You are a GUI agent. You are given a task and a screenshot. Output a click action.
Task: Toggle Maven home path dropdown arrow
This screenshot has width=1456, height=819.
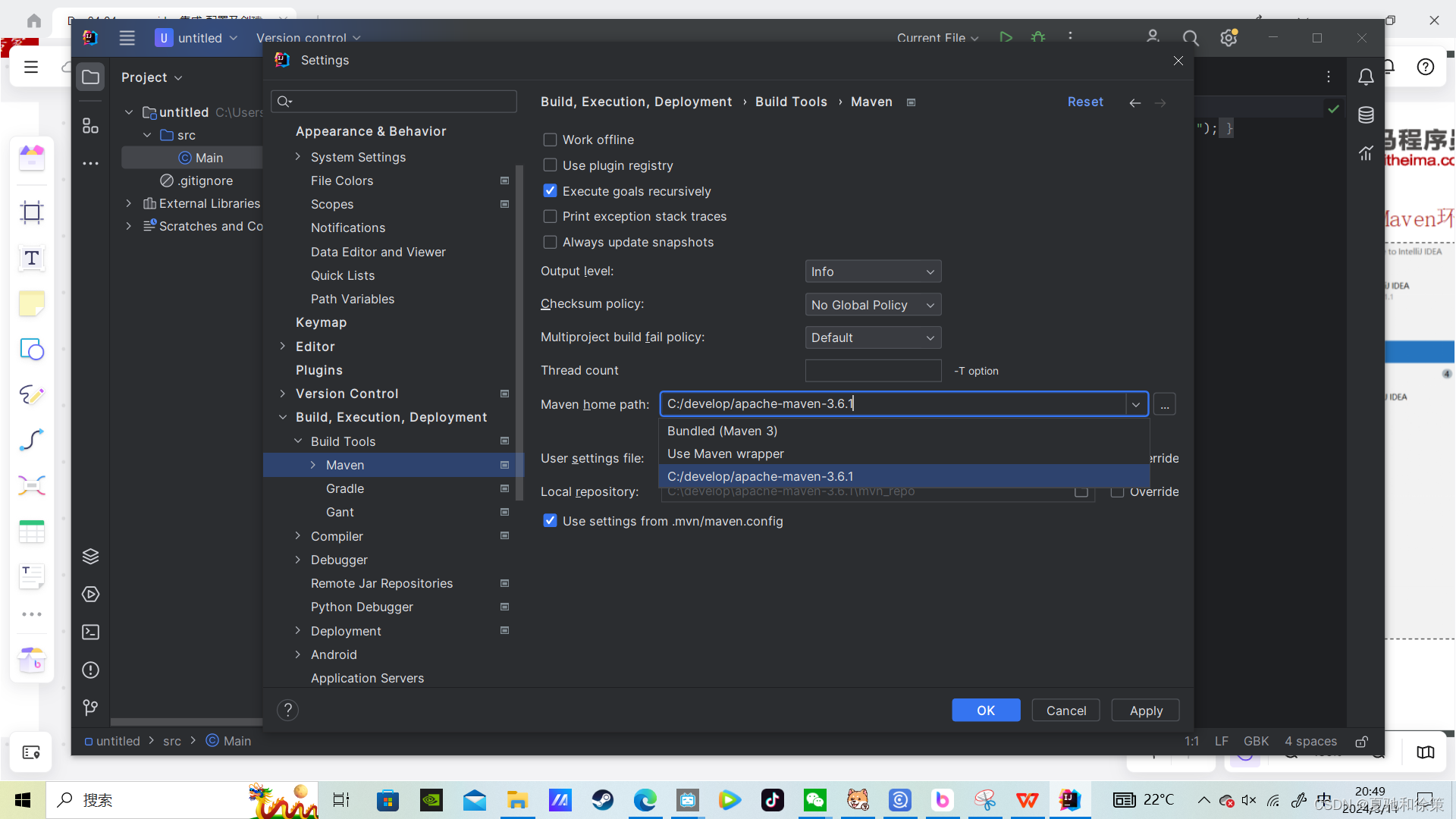pos(1135,404)
